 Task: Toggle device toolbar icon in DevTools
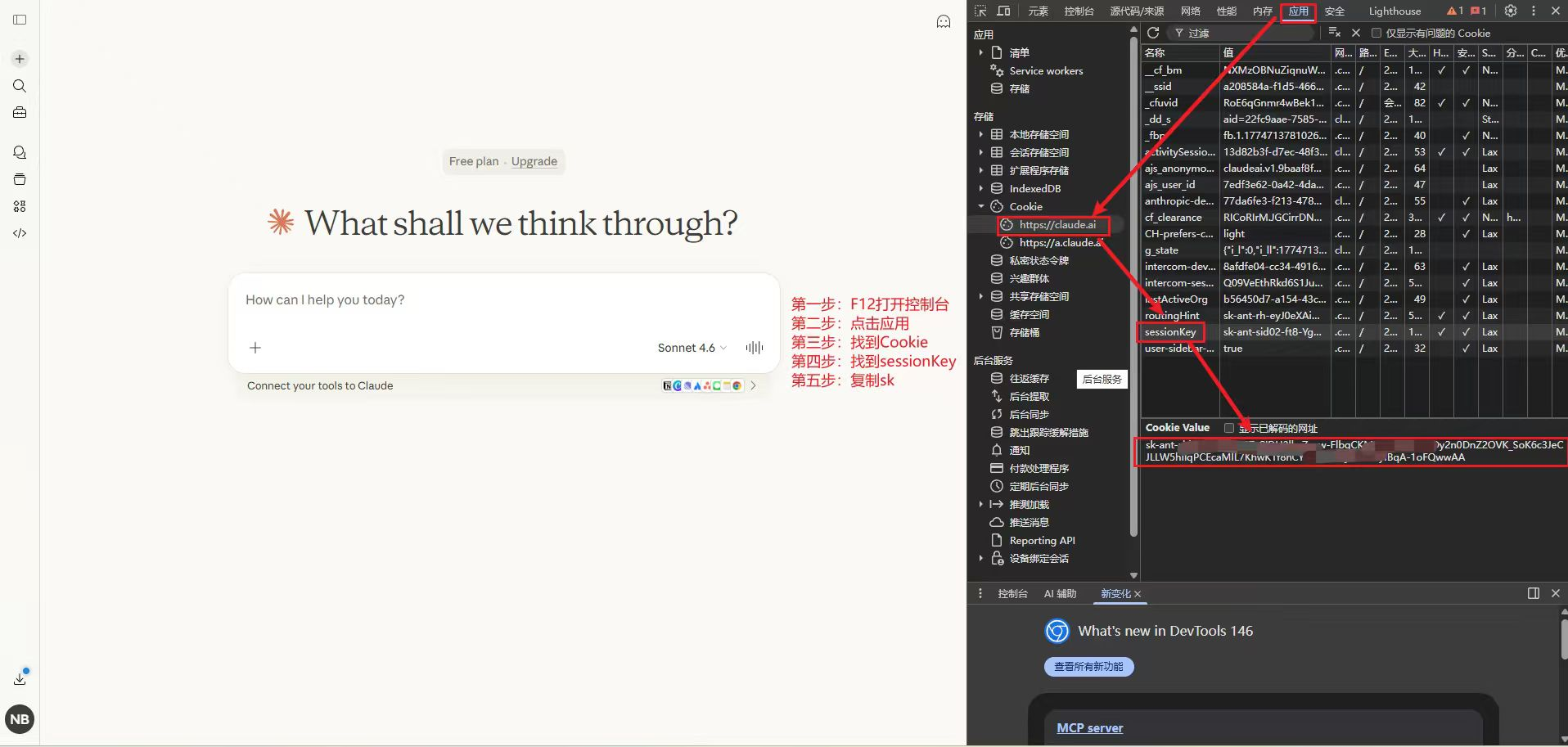(x=1003, y=11)
